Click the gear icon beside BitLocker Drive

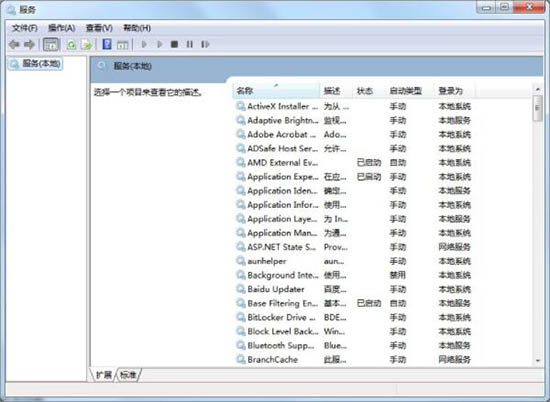pyautogui.click(x=241, y=317)
